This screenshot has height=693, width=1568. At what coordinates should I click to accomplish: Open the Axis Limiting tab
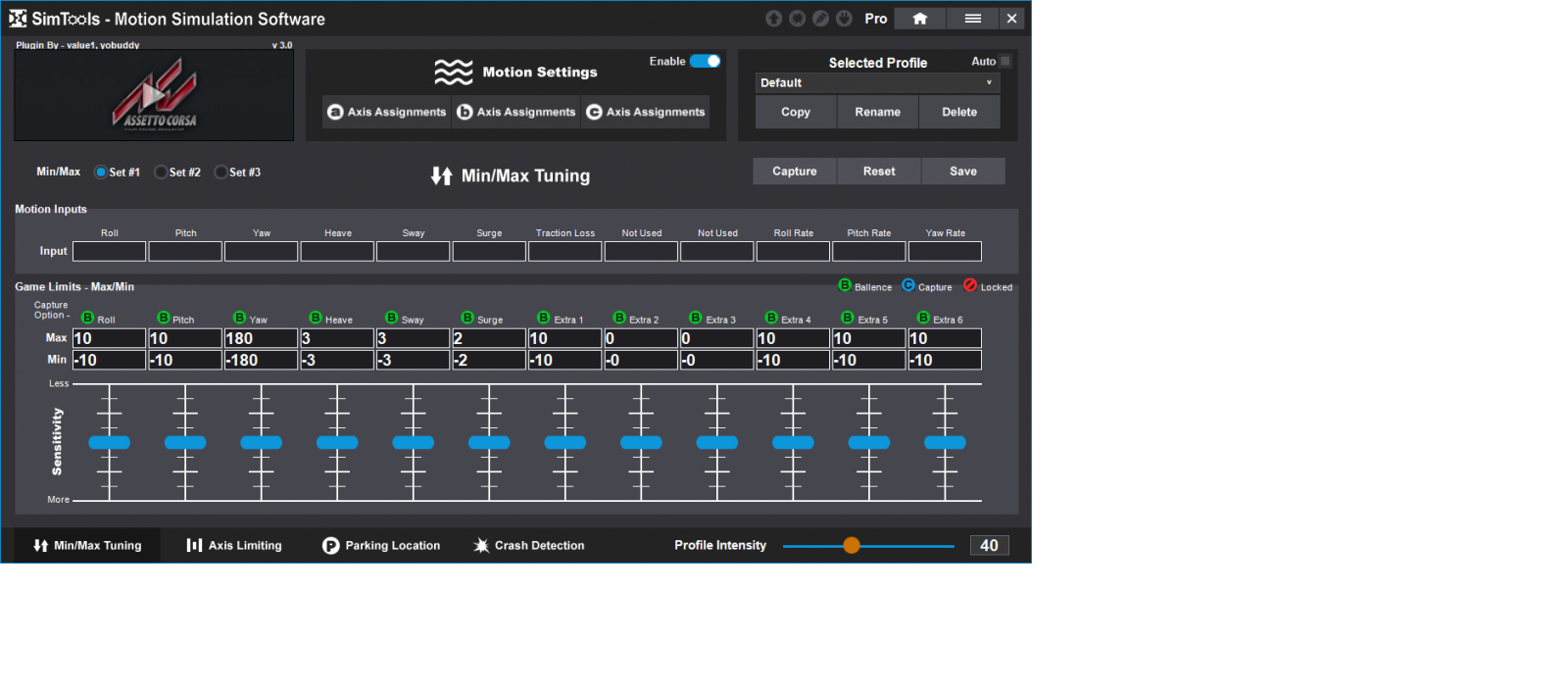click(234, 546)
